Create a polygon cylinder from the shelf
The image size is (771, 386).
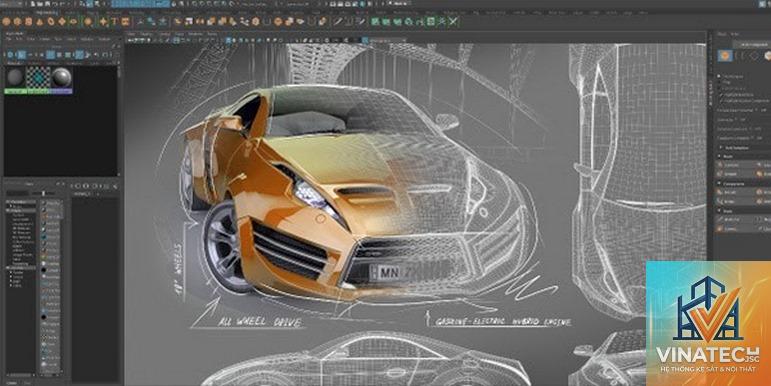29,21
